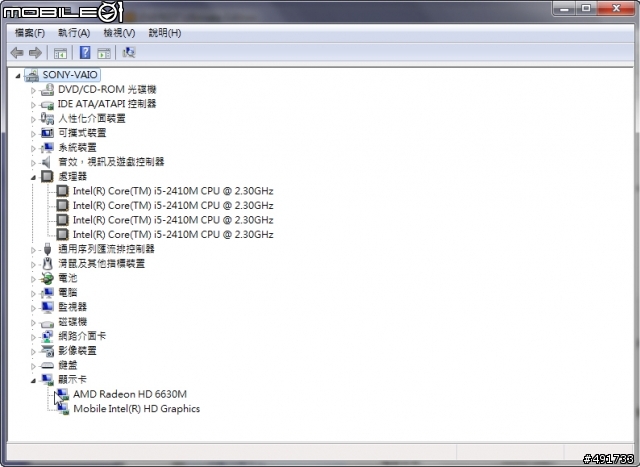Click the USB plug icon for 通用序列匯流排控制器
The height and width of the screenshot is (467, 640).
(47, 249)
